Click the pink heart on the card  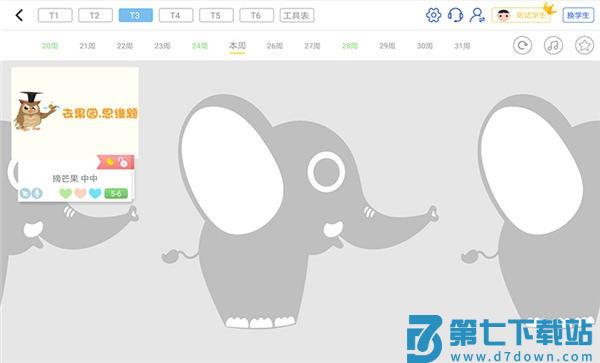coord(80,193)
